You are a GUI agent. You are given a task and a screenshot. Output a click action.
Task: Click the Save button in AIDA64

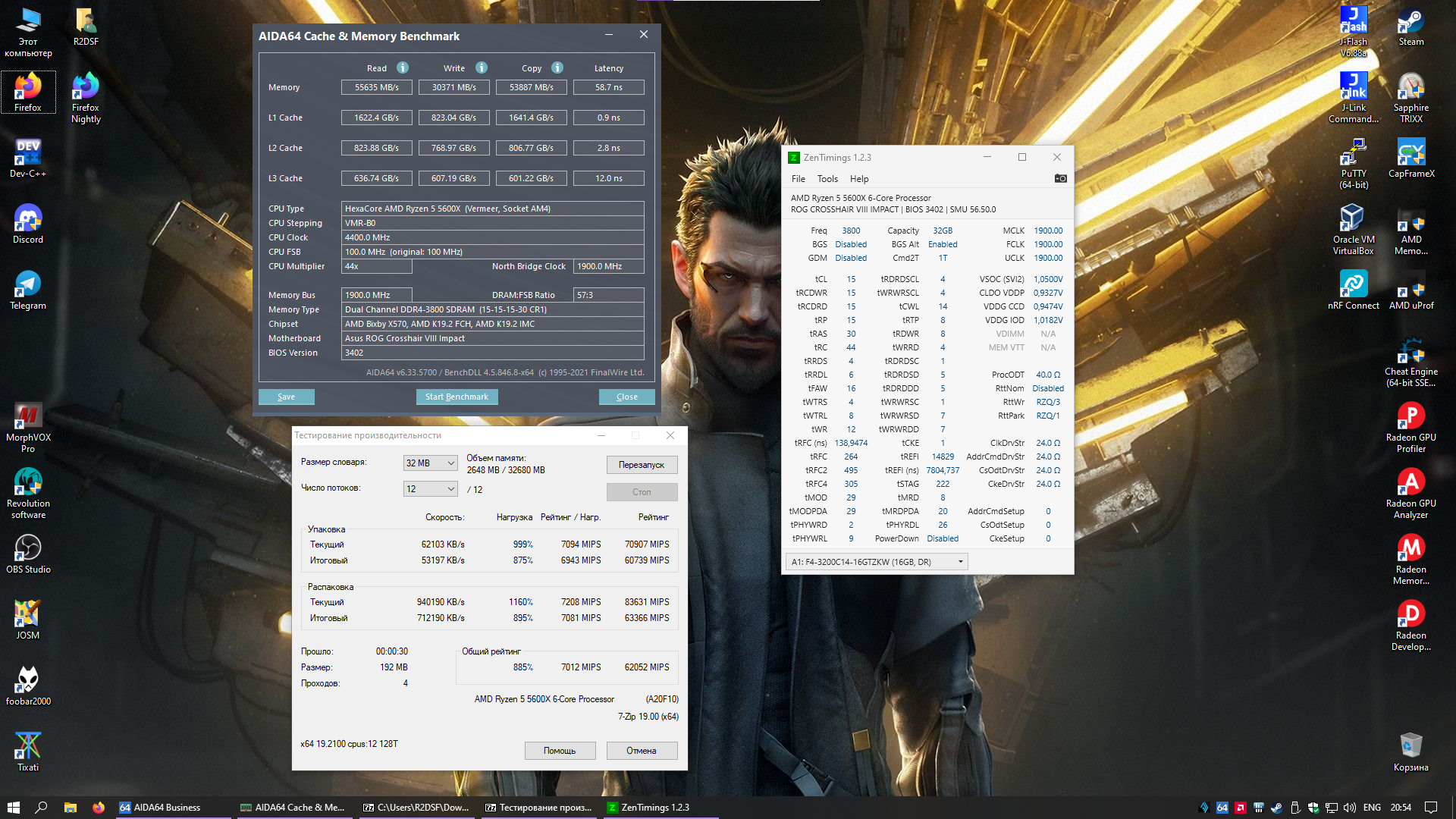click(286, 397)
